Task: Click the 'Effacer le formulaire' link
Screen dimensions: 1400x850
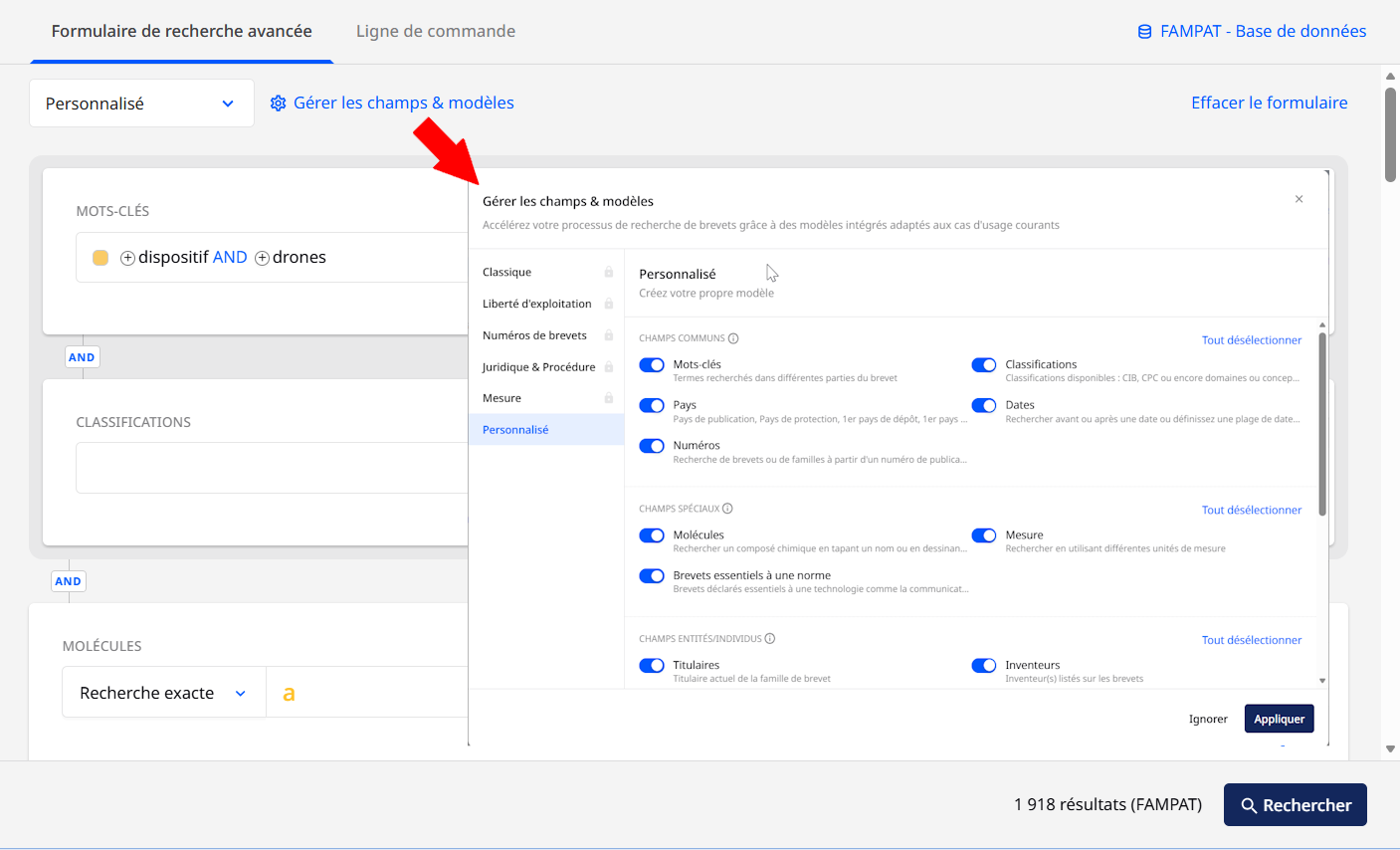Action: [x=1269, y=103]
